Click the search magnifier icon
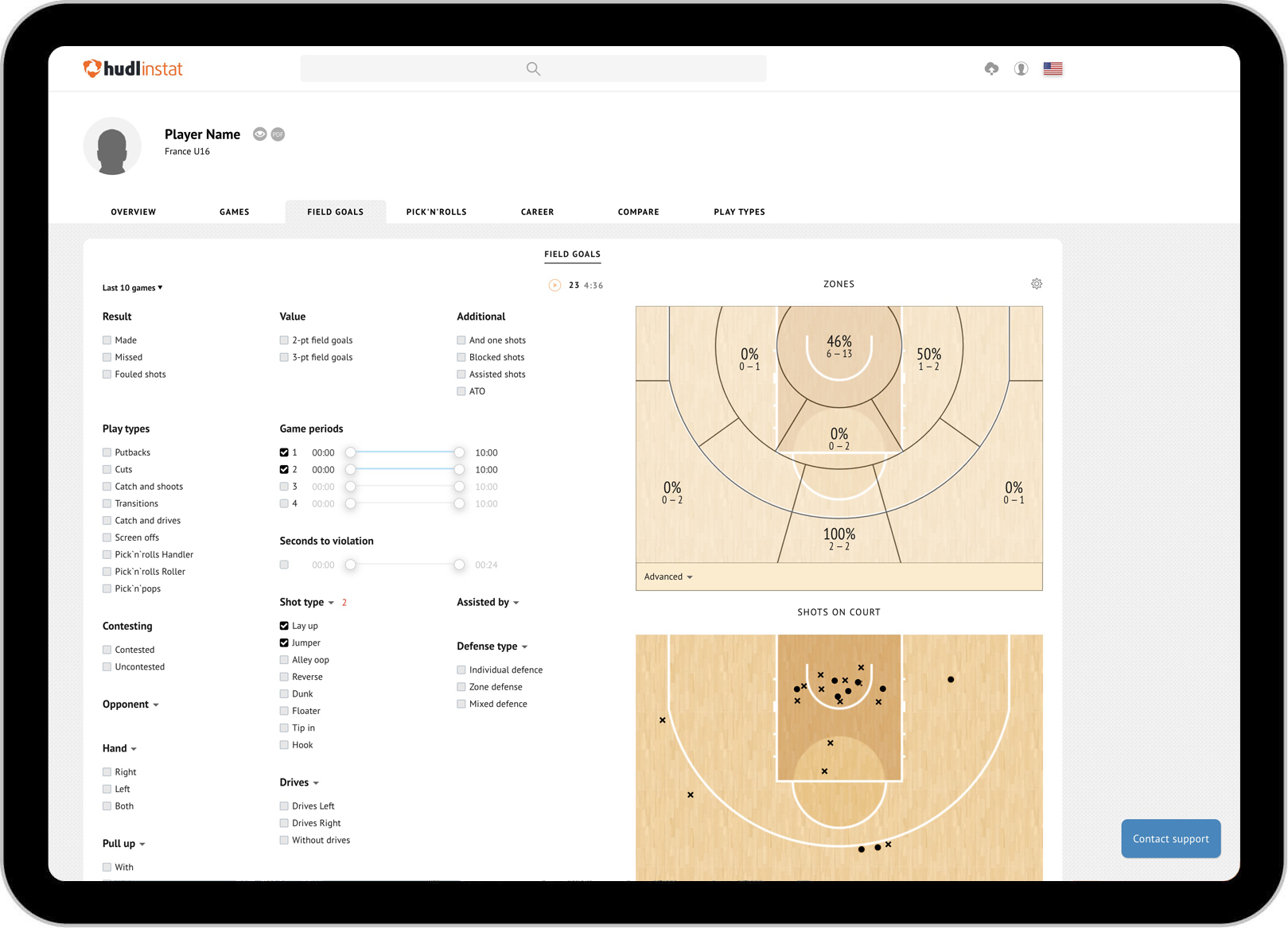This screenshot has width=1288, height=928. coord(532,68)
